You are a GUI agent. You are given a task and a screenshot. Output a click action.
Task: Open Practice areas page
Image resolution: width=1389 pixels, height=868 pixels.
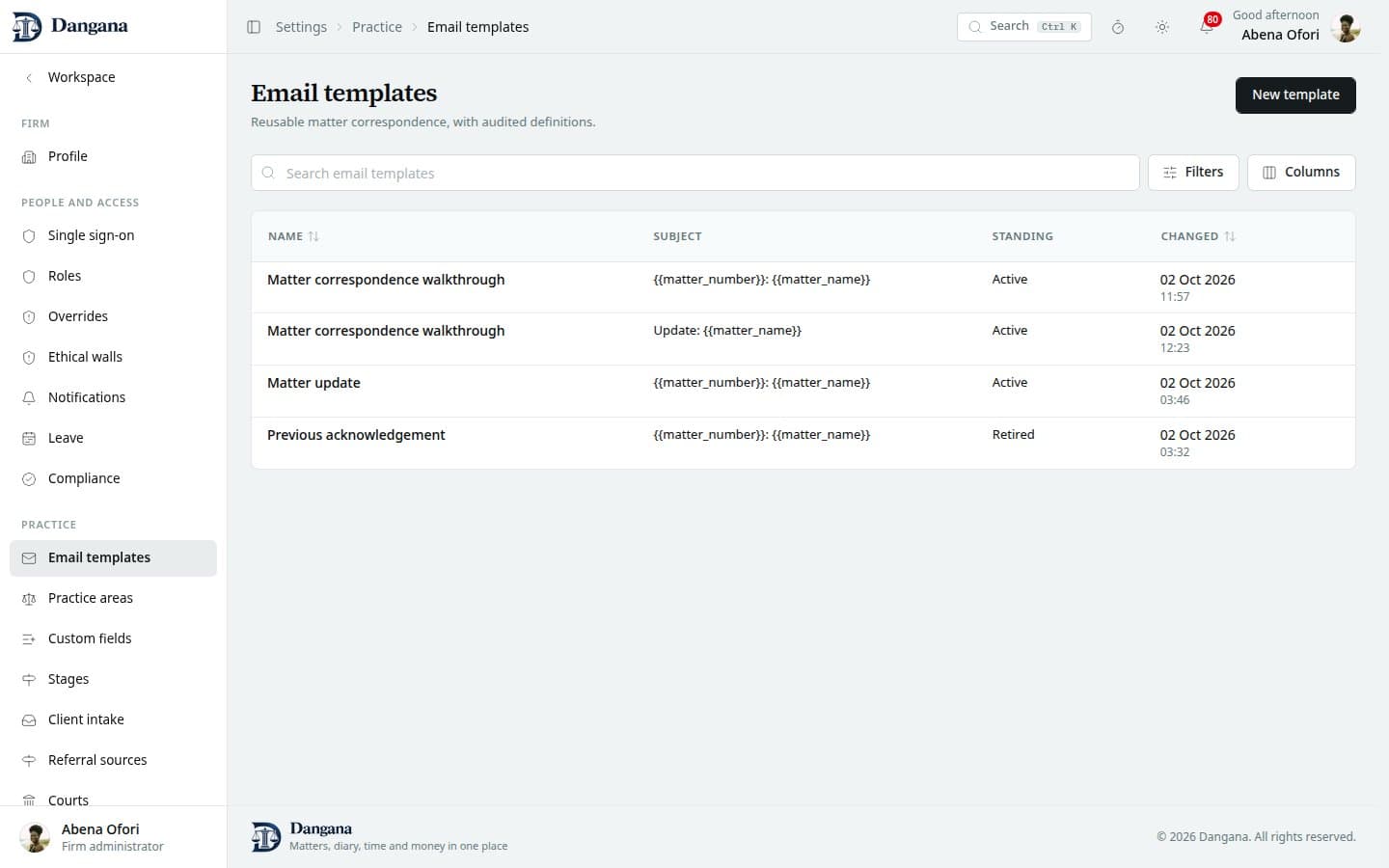click(x=113, y=598)
